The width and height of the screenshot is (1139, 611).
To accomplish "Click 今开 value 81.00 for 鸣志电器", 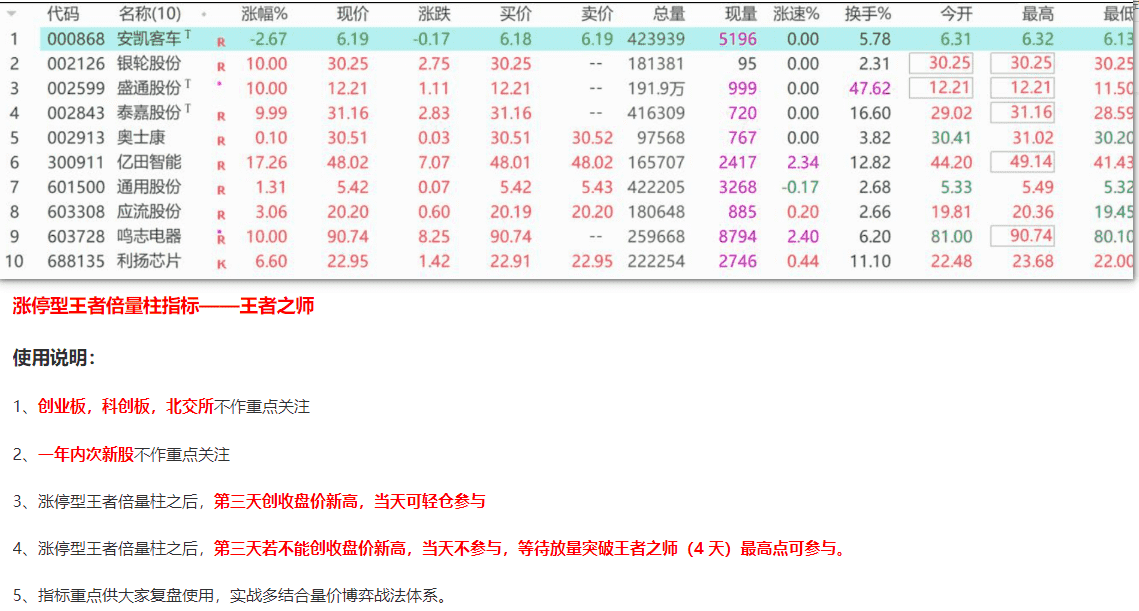I will (x=952, y=237).
